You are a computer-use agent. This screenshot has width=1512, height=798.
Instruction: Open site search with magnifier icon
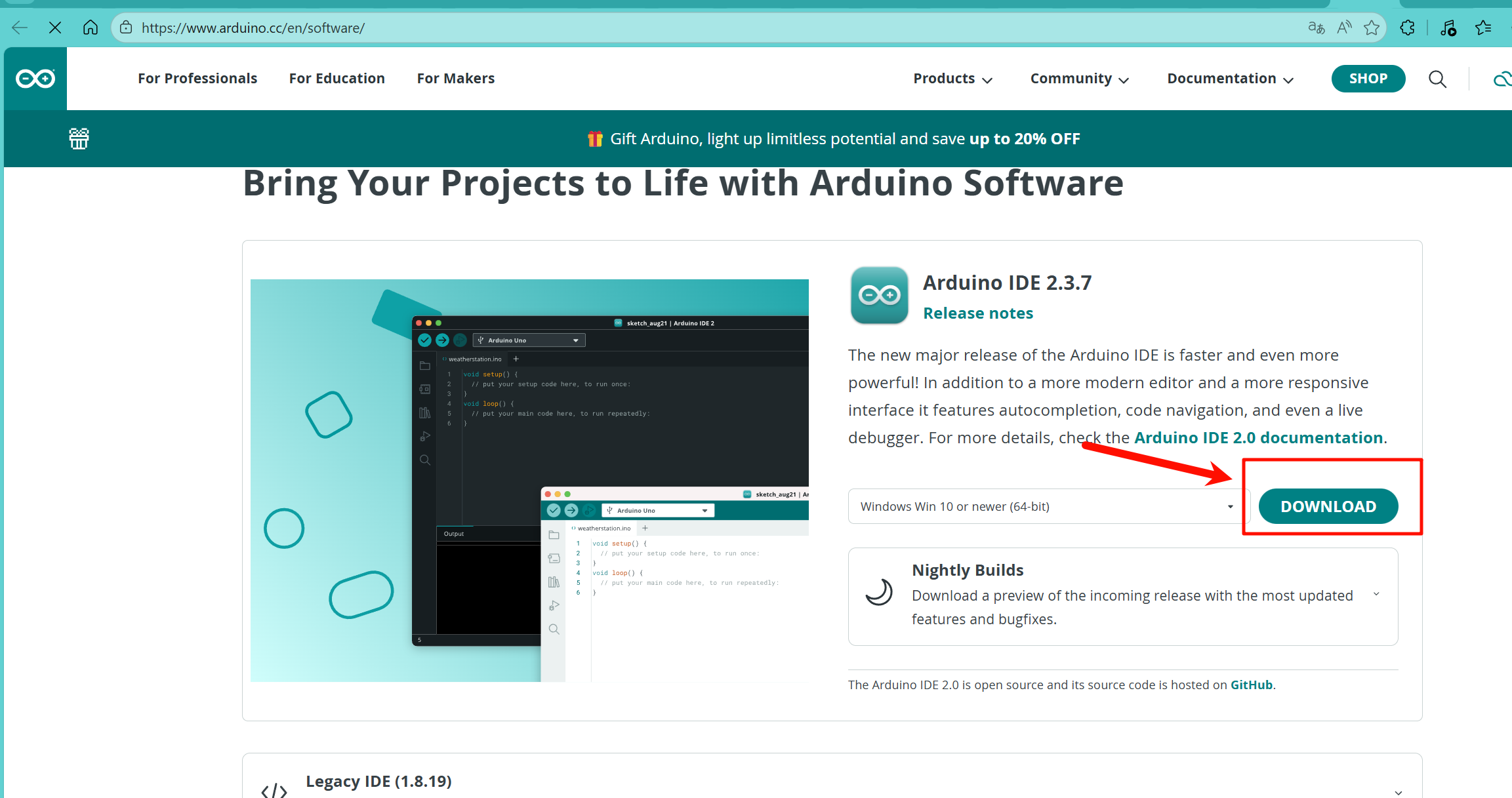[1437, 79]
